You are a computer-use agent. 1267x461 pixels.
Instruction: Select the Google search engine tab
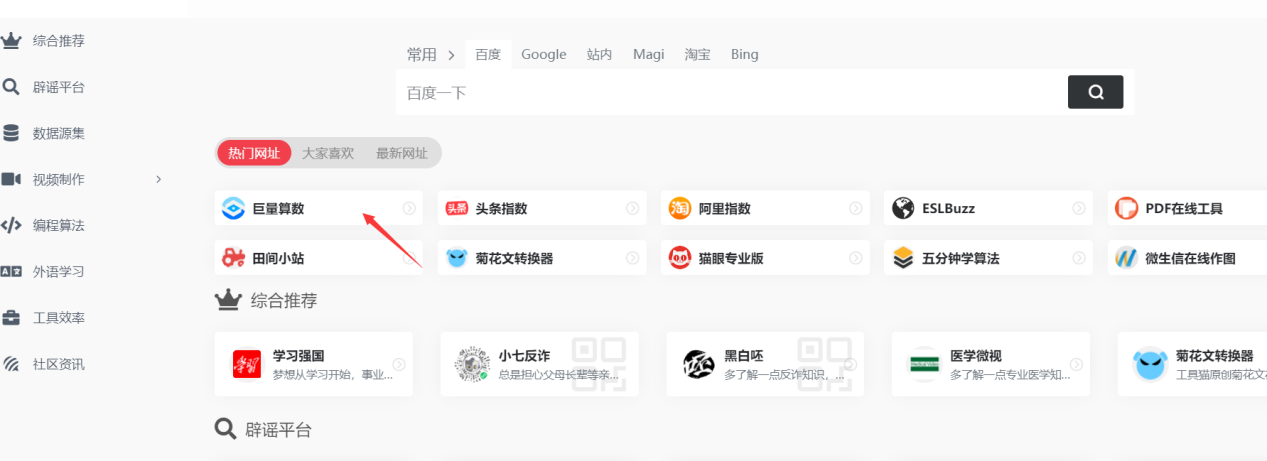pyautogui.click(x=544, y=55)
